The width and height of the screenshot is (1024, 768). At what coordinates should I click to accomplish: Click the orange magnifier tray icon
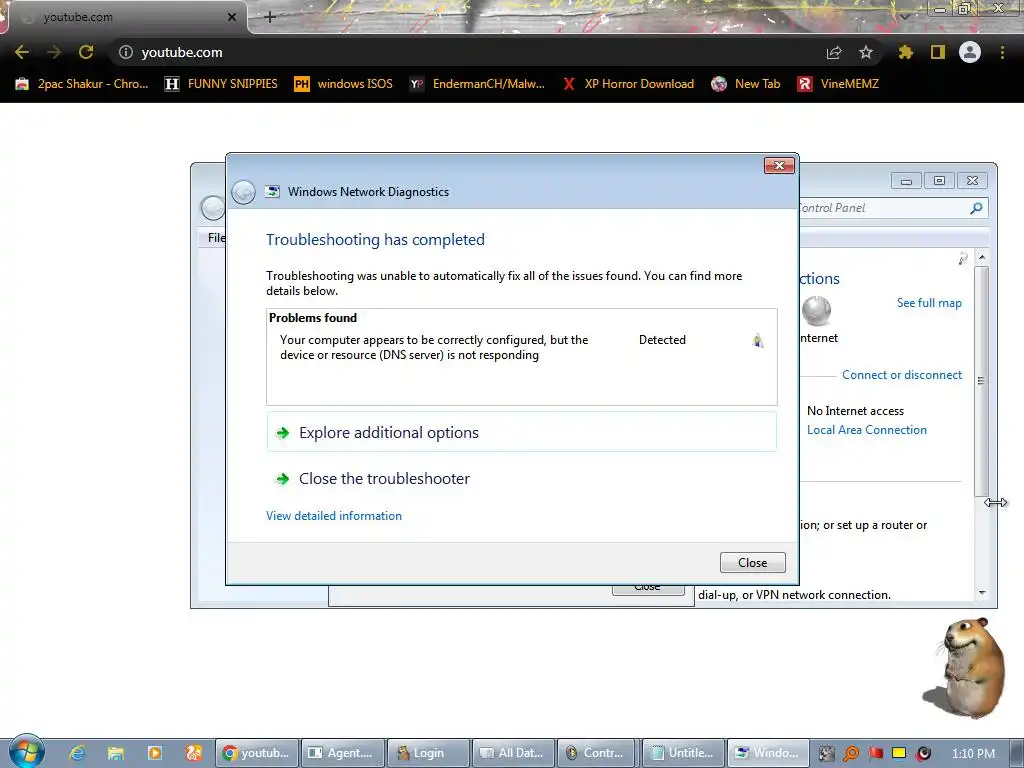point(851,754)
